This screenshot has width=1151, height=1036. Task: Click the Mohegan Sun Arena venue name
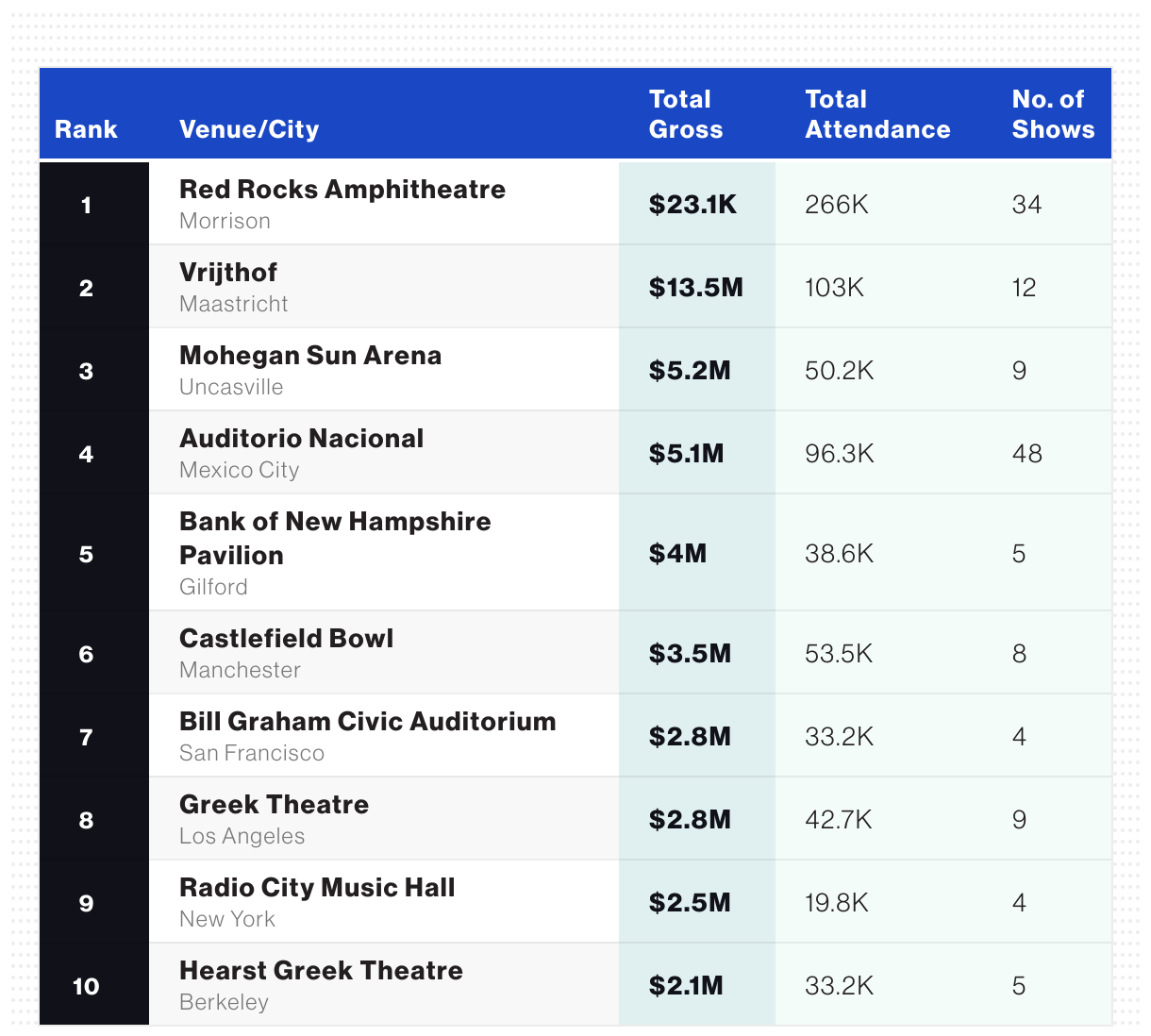pos(310,356)
